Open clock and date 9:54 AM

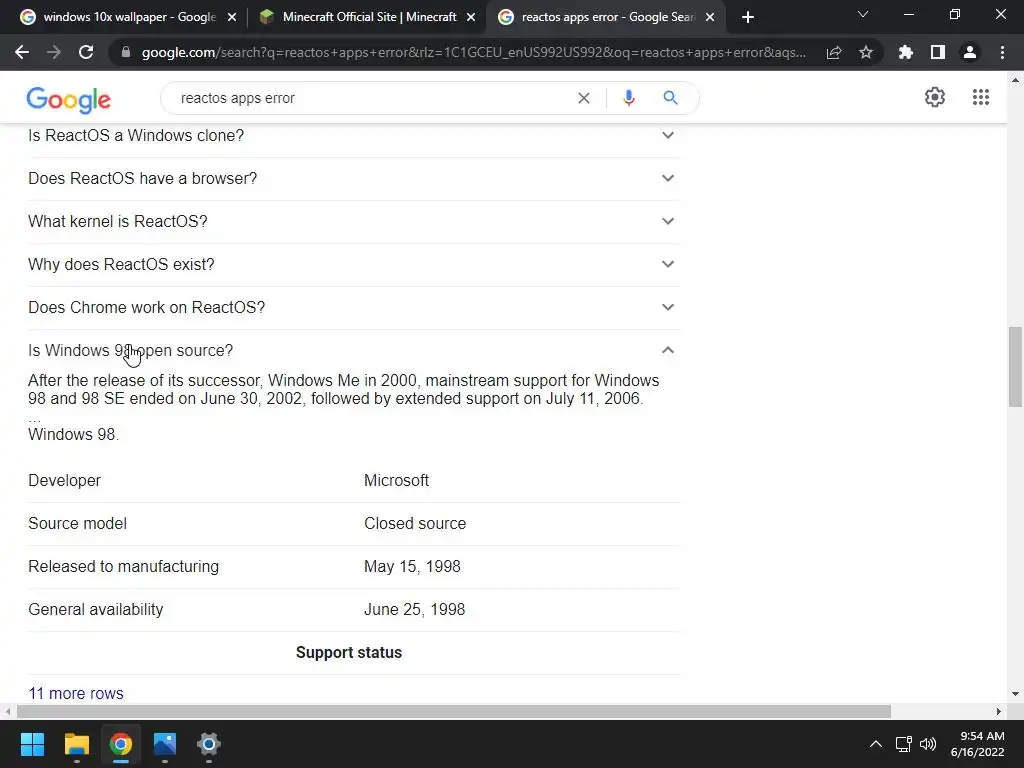977,744
